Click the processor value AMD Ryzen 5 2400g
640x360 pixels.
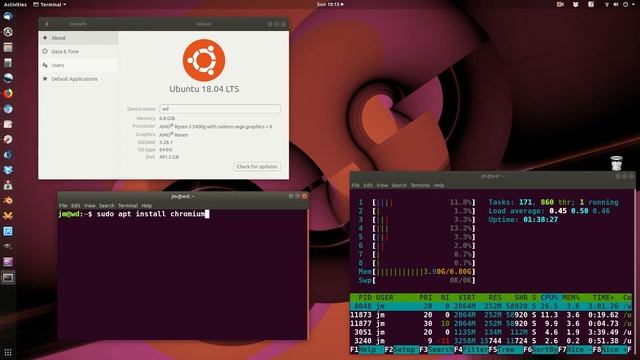216,127
